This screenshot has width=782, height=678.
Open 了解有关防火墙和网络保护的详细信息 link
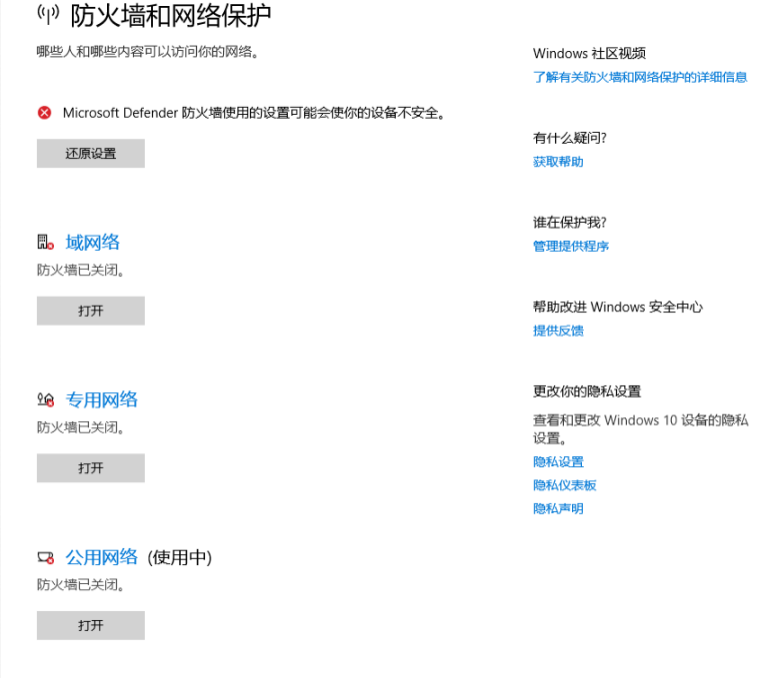(640, 77)
